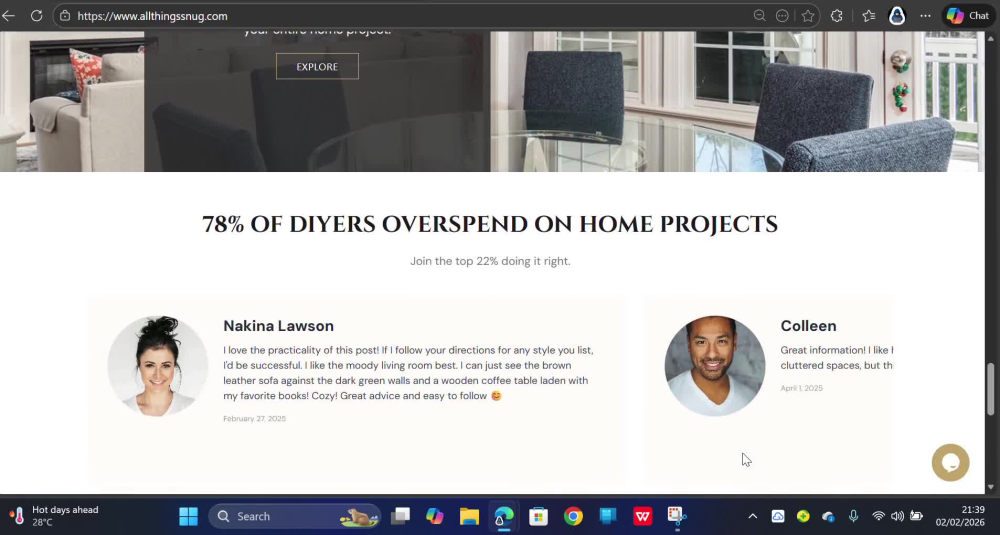Click the Nakina Lawson name heading
The width and height of the screenshot is (1000, 535).
[278, 326]
